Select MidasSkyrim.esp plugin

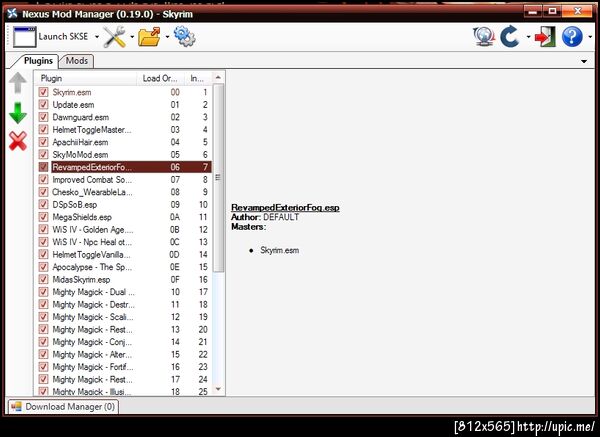124,279
